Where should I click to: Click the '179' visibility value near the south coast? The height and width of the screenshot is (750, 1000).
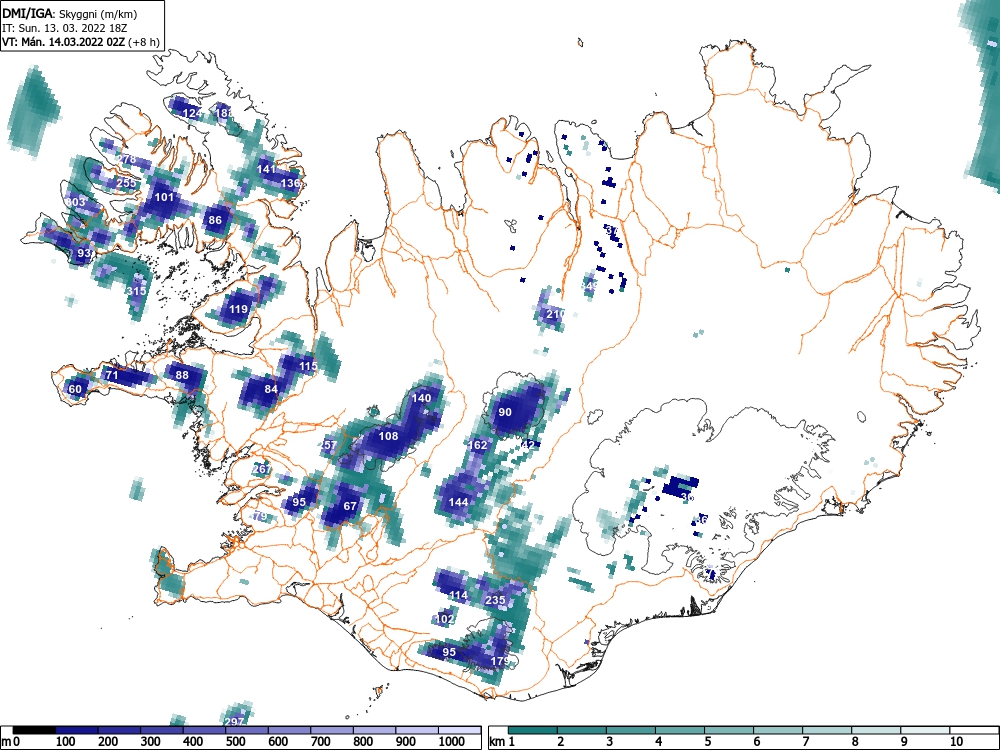click(501, 661)
